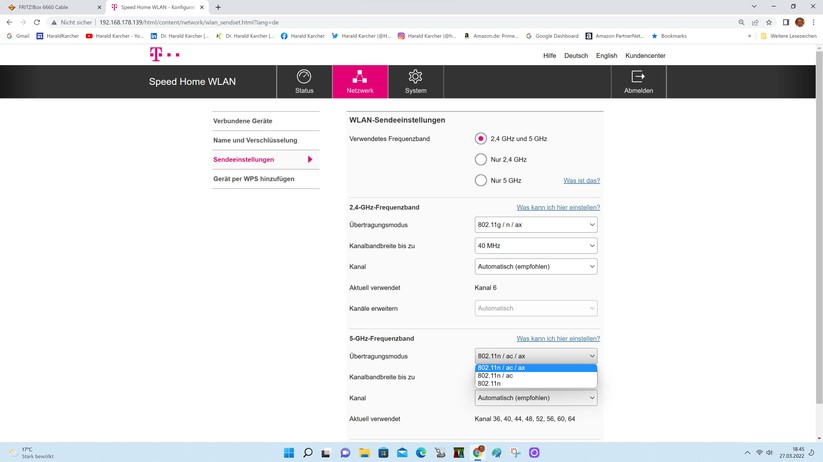Open browser zoom magnifier icon in address bar

741,22
